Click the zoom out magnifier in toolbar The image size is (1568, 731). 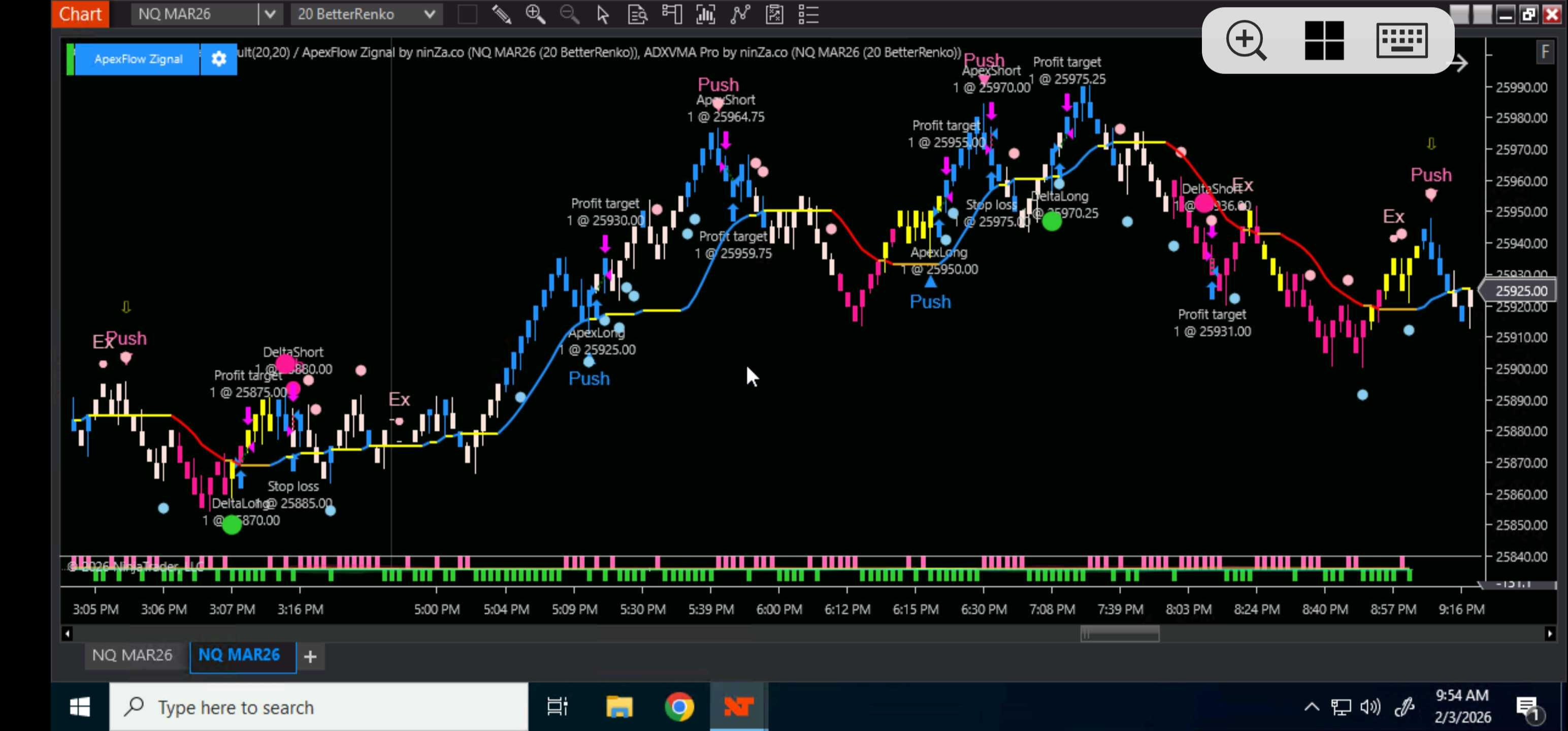(569, 14)
